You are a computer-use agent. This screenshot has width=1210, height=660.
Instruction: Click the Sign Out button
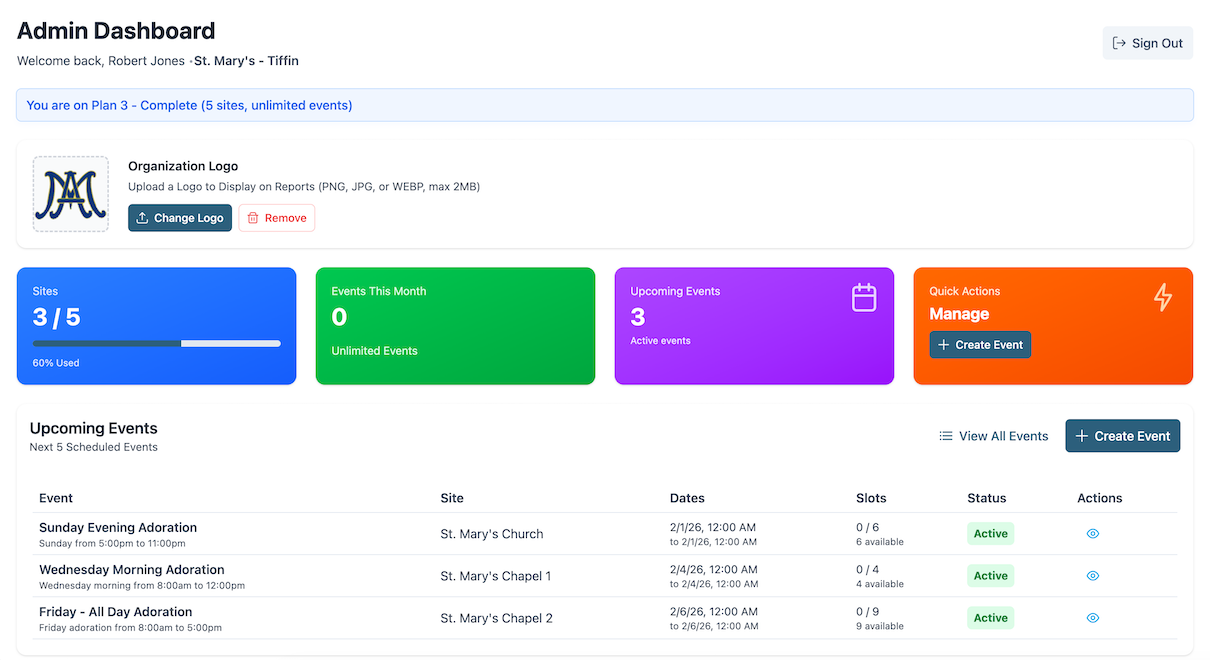[1147, 43]
